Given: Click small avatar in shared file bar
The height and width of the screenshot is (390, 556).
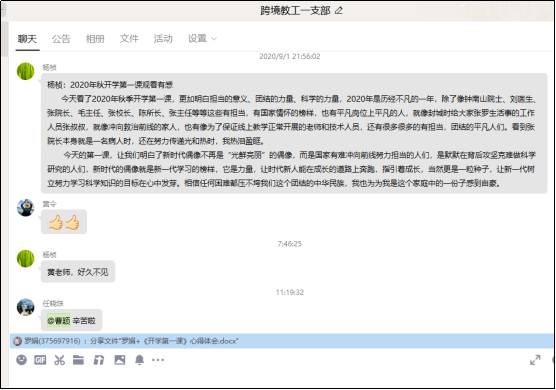Looking at the screenshot, I should click(x=17, y=341).
